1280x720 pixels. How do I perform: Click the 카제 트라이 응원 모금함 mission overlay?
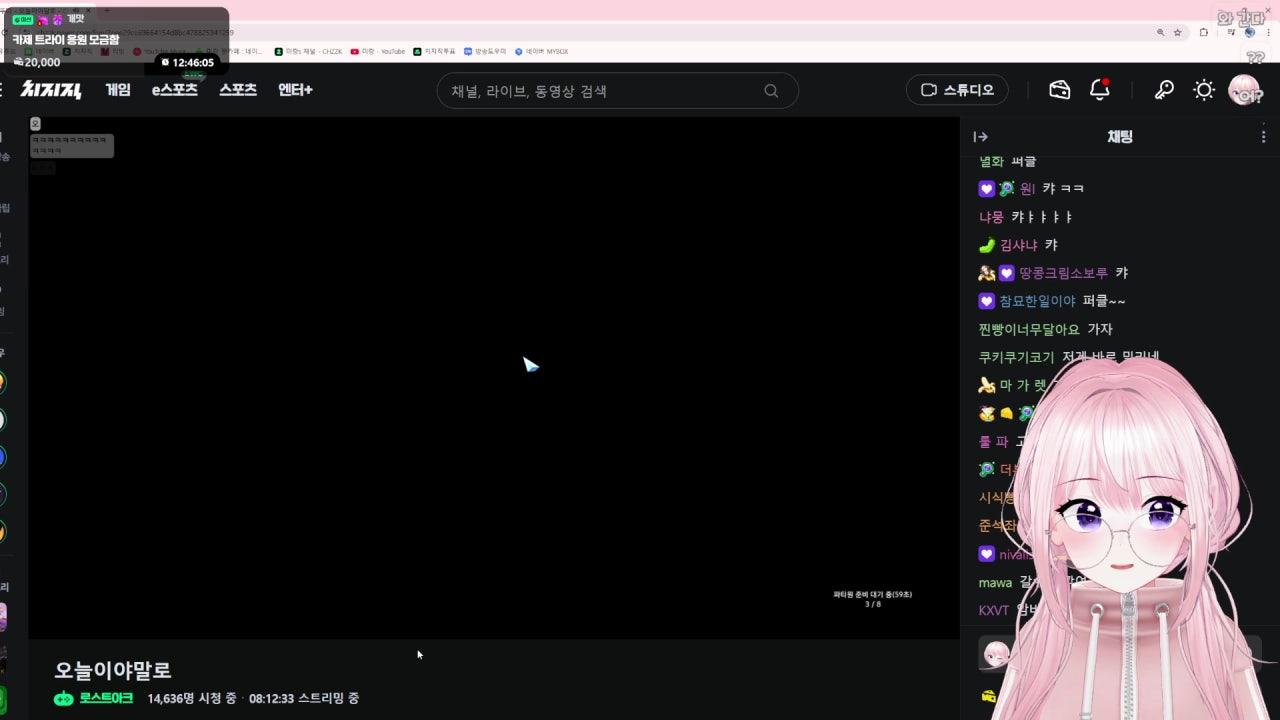(66, 39)
